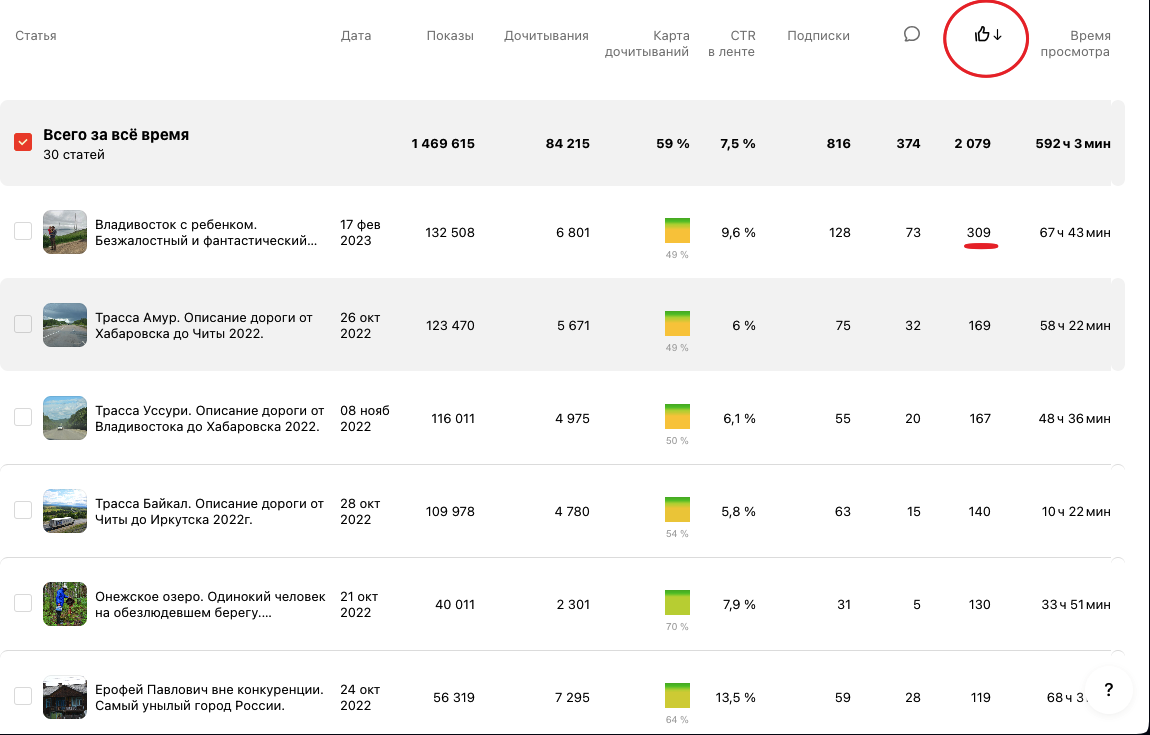Select the Ерофей Павлович article checkbox

[x=23, y=696]
